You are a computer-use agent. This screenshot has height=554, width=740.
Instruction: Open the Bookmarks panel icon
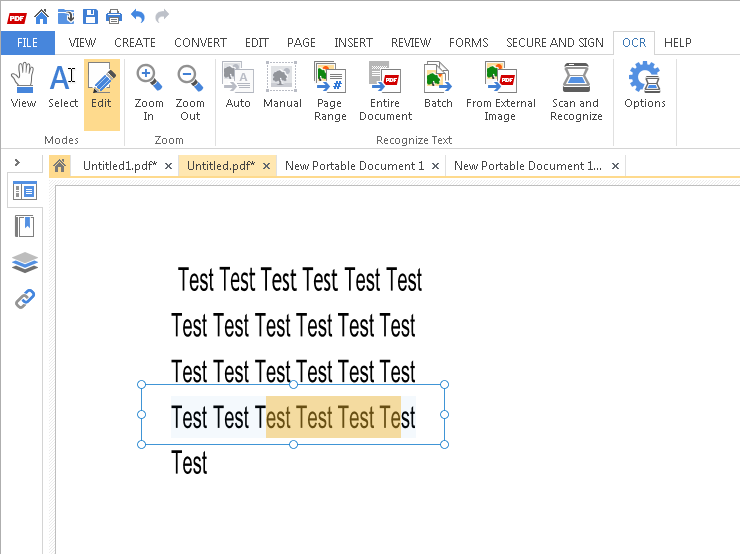click(25, 227)
